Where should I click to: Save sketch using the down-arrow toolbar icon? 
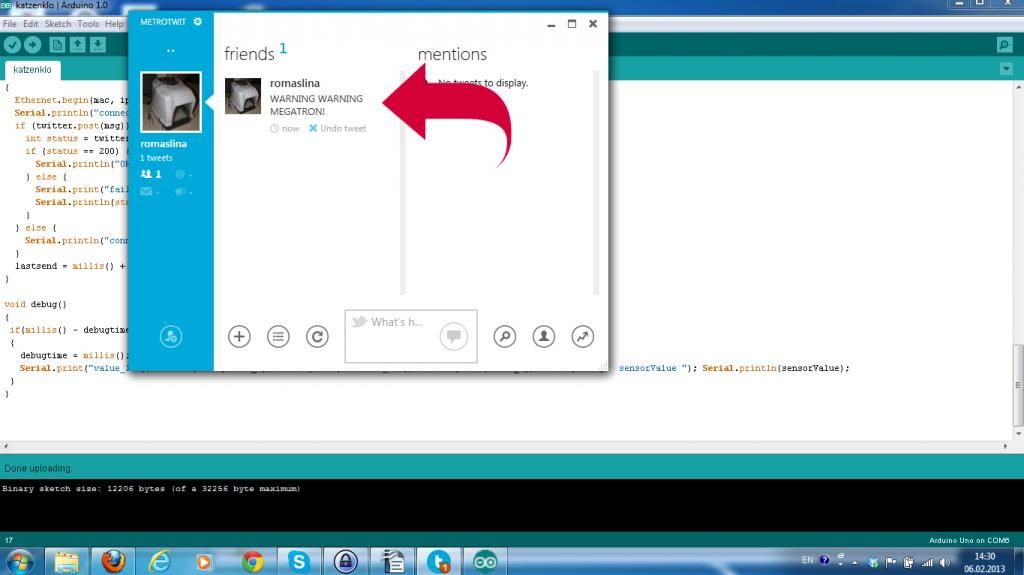click(x=98, y=44)
